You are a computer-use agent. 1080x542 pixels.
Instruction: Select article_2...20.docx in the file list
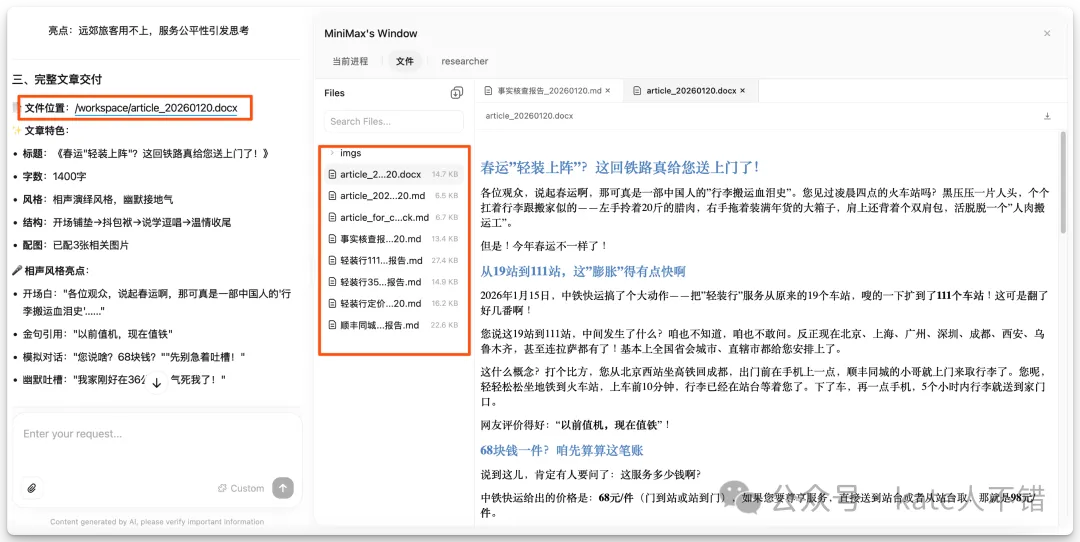(381, 174)
